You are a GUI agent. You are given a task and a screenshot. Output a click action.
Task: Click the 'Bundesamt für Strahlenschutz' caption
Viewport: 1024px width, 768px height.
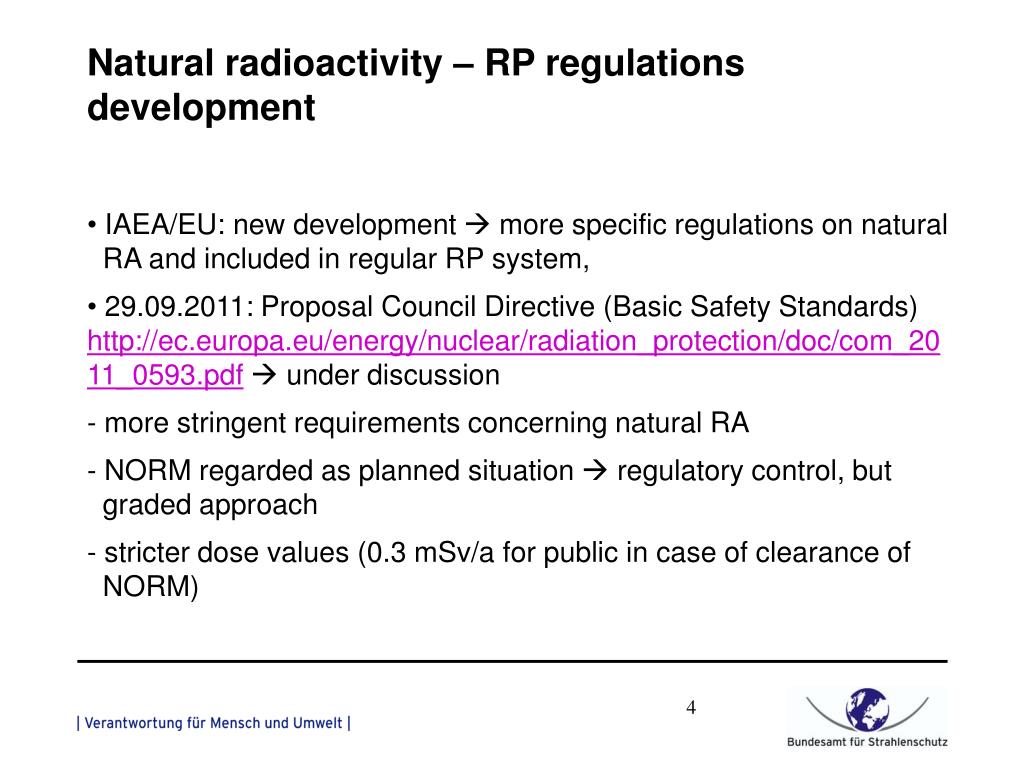coord(867,742)
